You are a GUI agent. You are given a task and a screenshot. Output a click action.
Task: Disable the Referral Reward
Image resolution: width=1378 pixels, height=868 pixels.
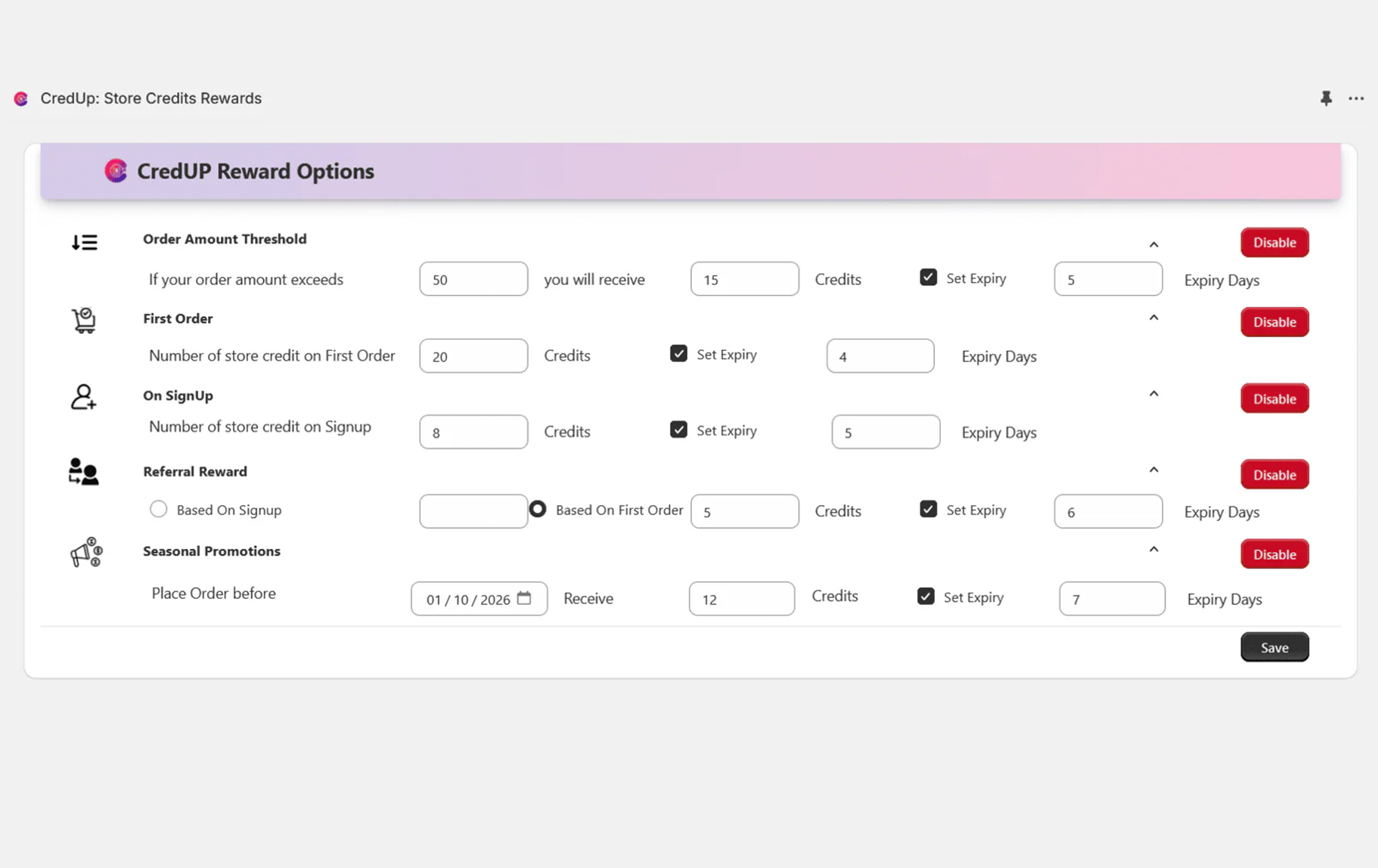pyautogui.click(x=1274, y=475)
